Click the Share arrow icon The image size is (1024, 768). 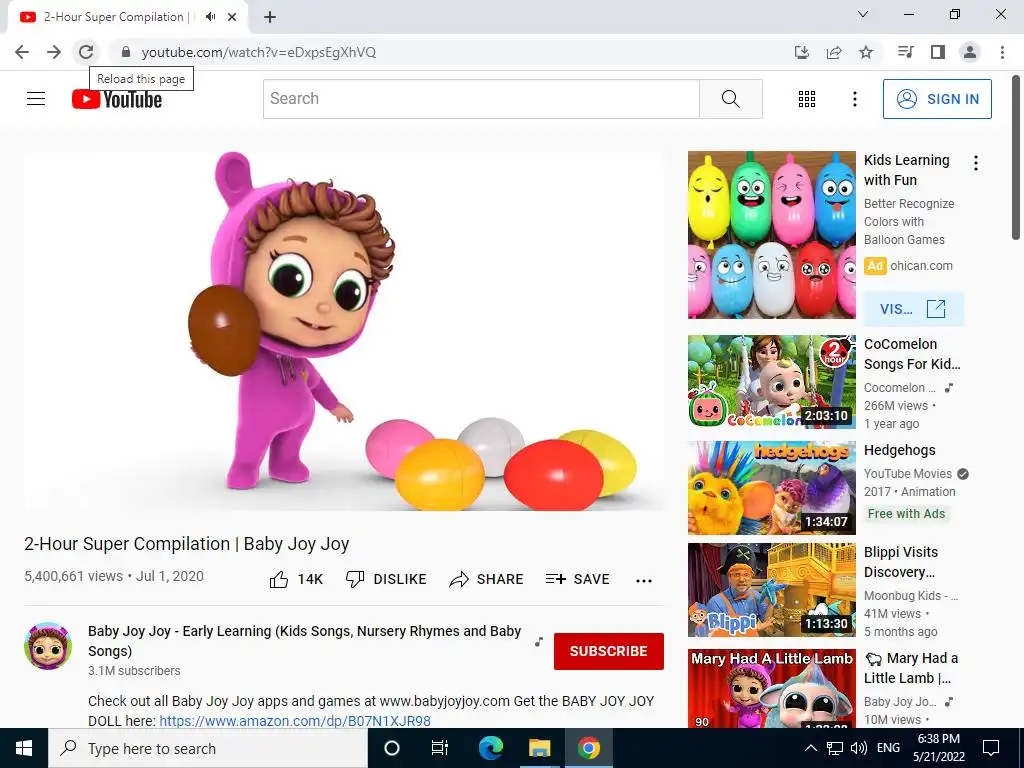[458, 579]
